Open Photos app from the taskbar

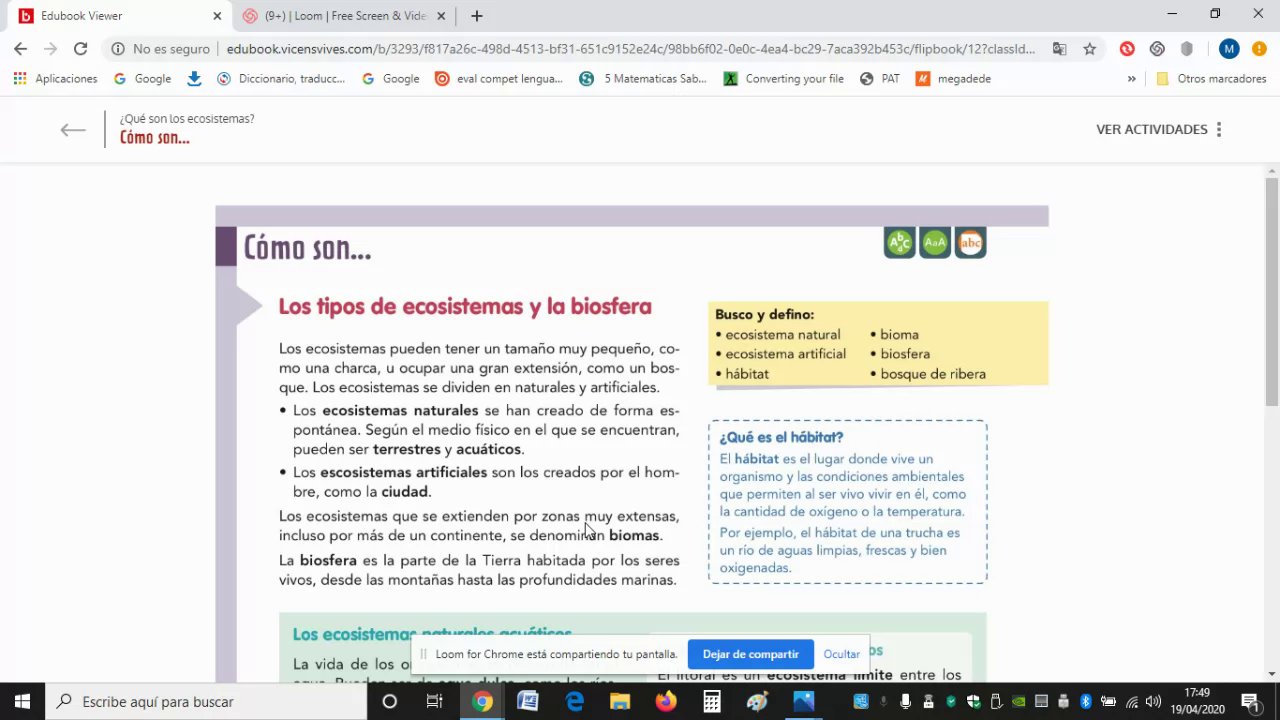[804, 701]
